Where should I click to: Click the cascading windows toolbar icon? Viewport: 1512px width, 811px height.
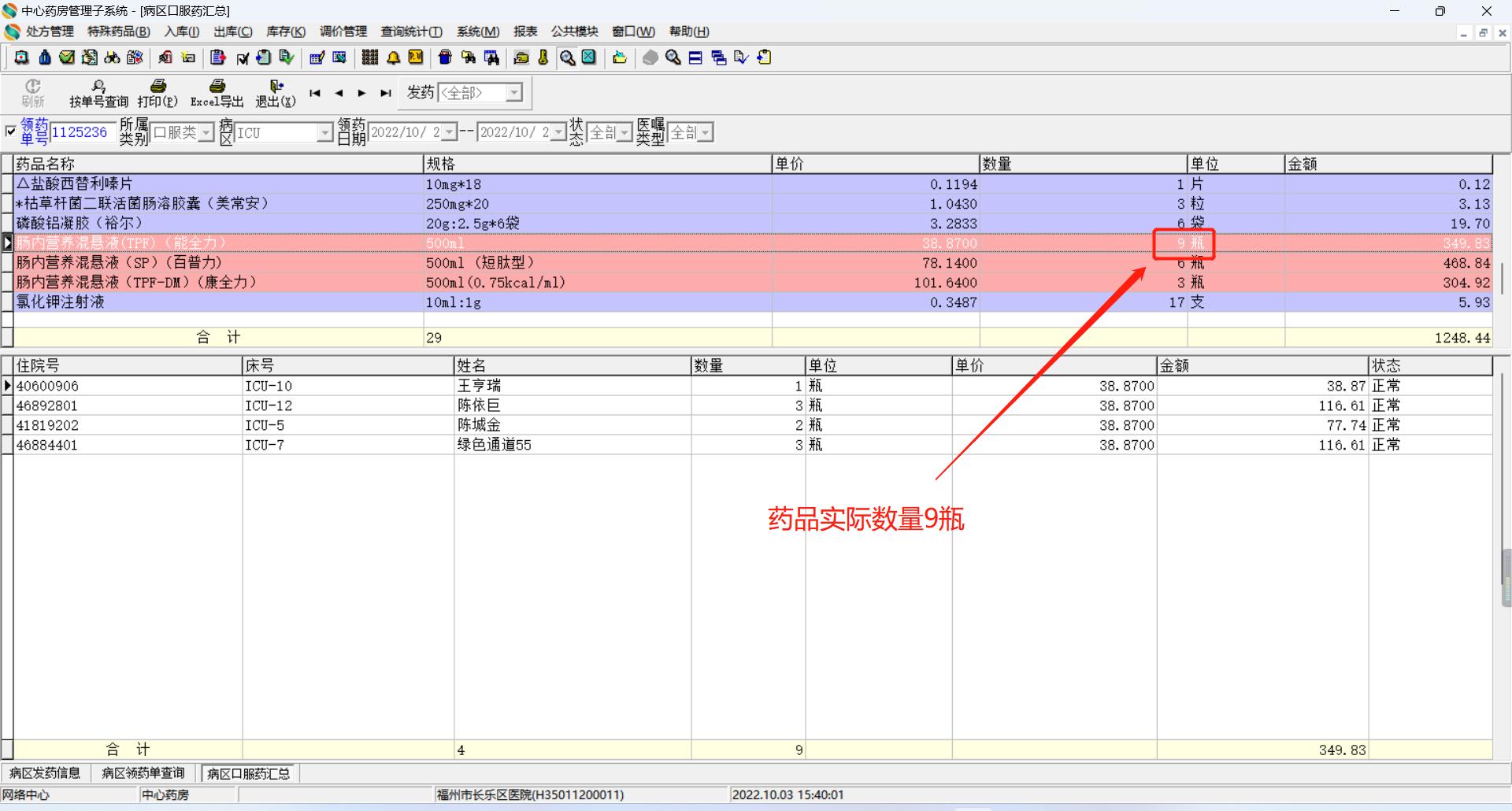[718, 57]
